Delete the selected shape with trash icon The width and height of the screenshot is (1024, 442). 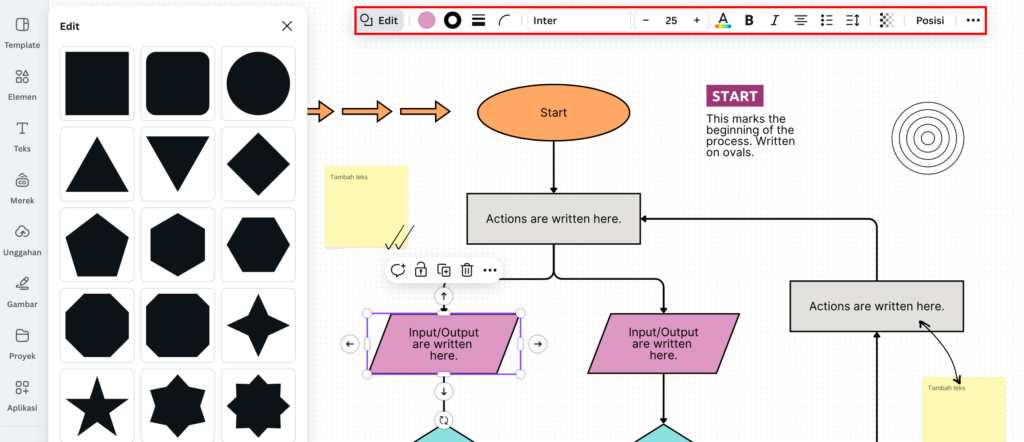[x=466, y=270]
